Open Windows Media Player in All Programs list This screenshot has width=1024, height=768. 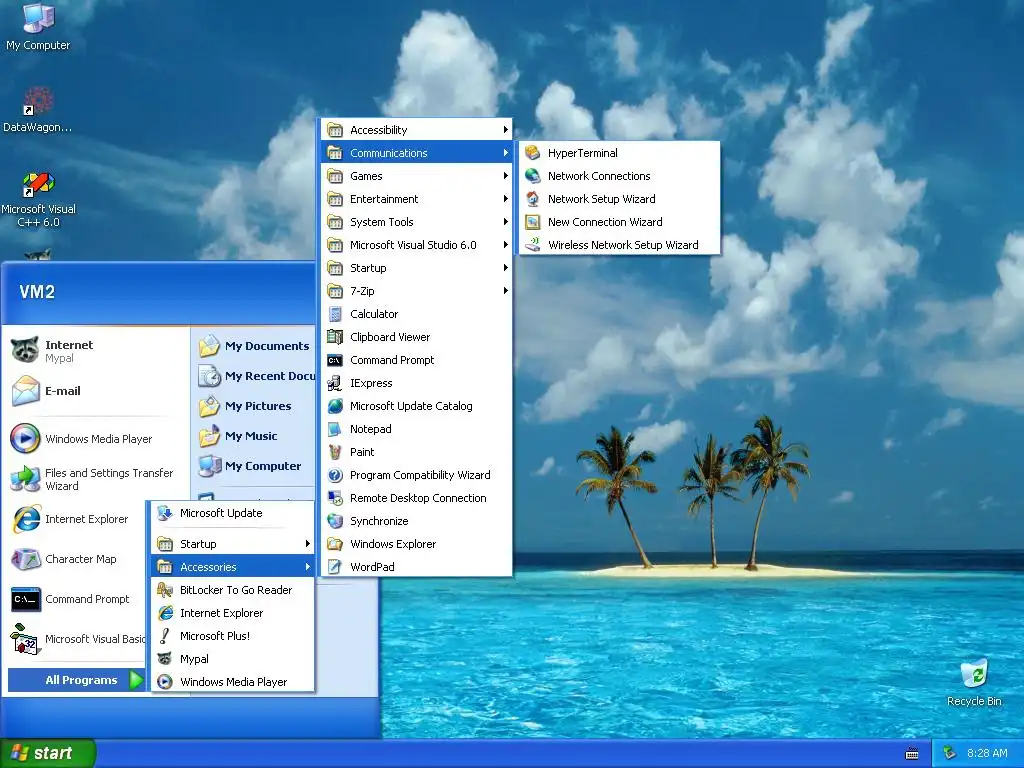(x=232, y=682)
